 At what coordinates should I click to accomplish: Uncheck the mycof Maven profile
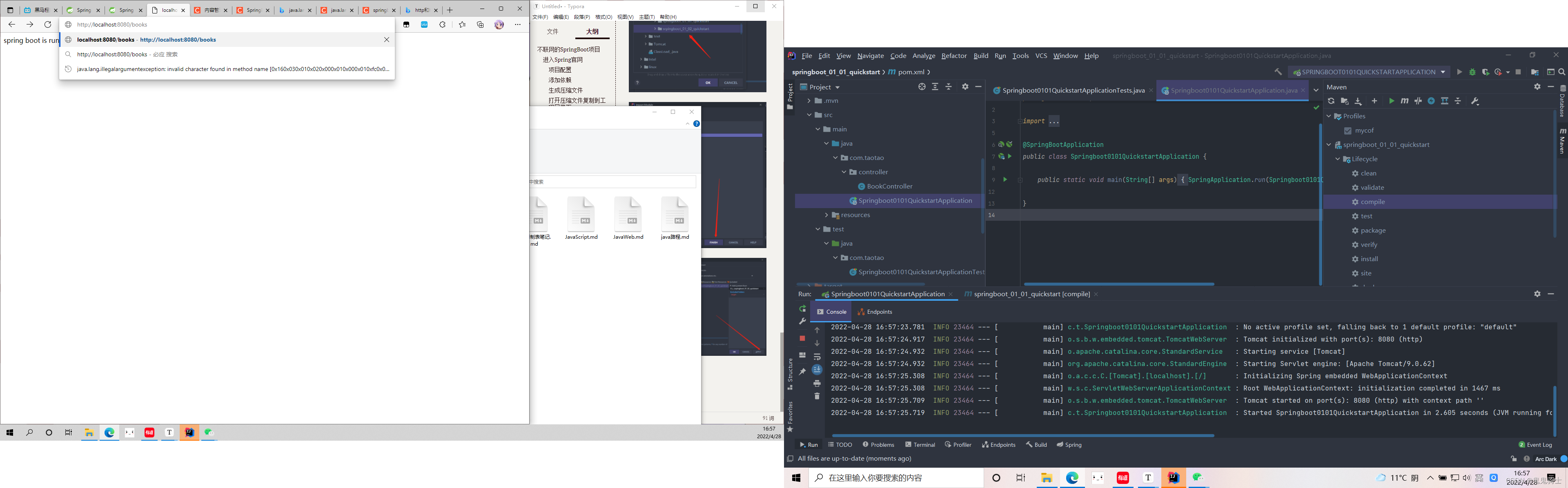pos(1347,131)
